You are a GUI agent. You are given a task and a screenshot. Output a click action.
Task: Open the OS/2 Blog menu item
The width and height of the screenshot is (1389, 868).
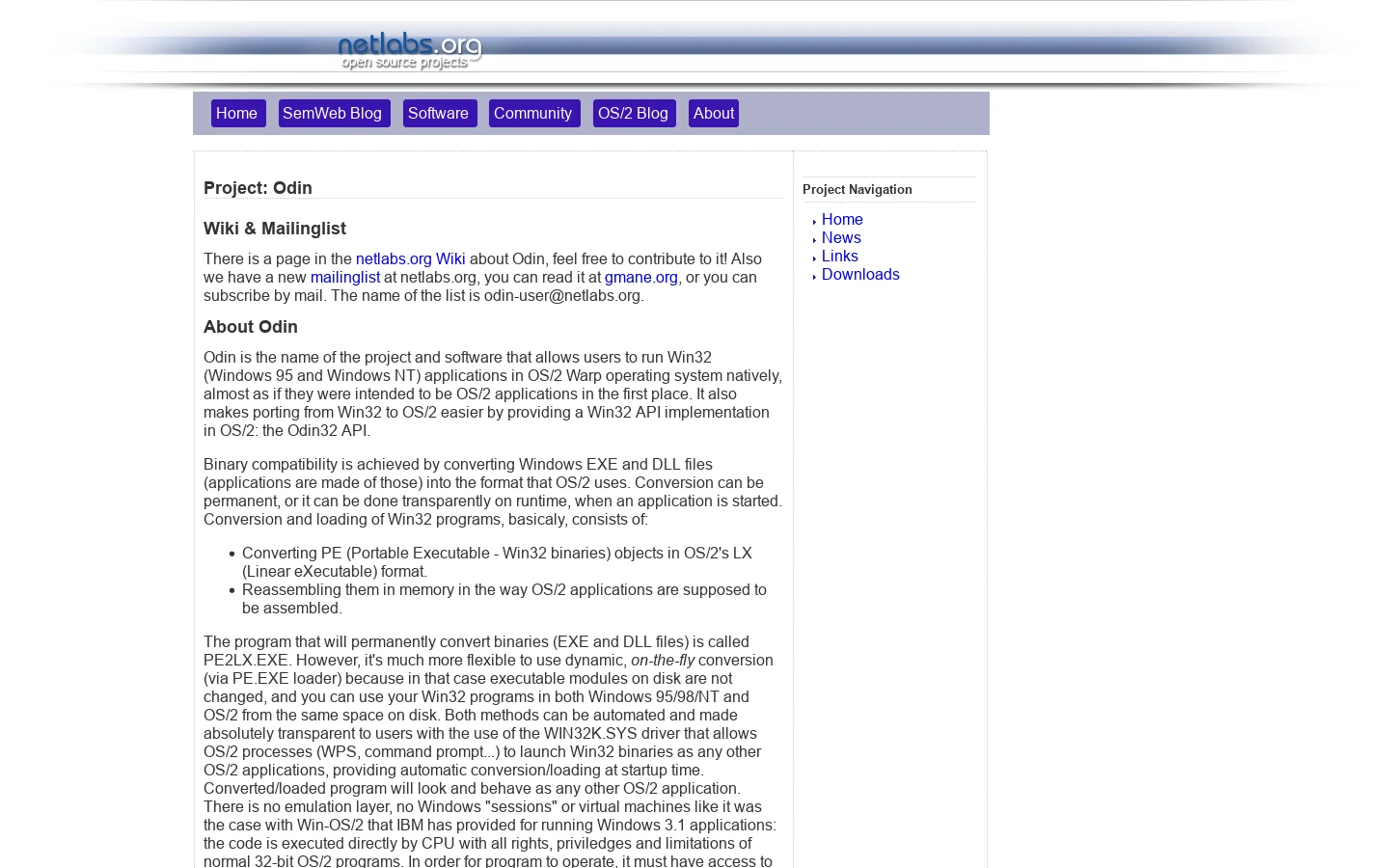point(634,113)
